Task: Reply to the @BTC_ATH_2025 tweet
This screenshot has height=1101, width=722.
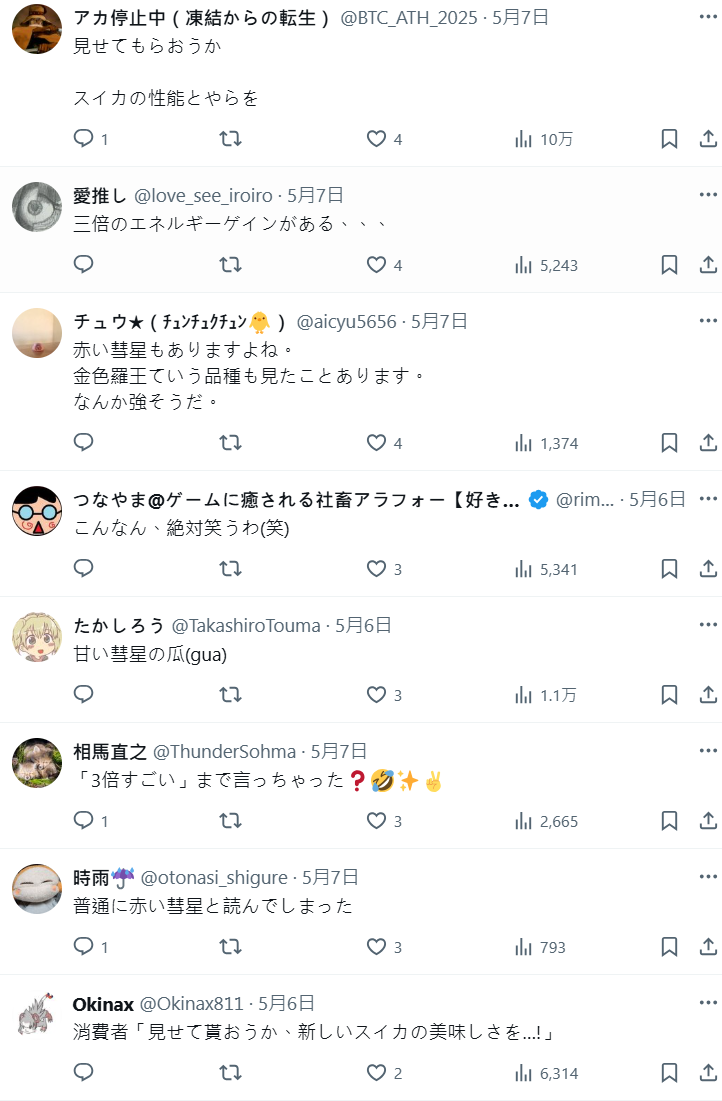Action: 91,138
